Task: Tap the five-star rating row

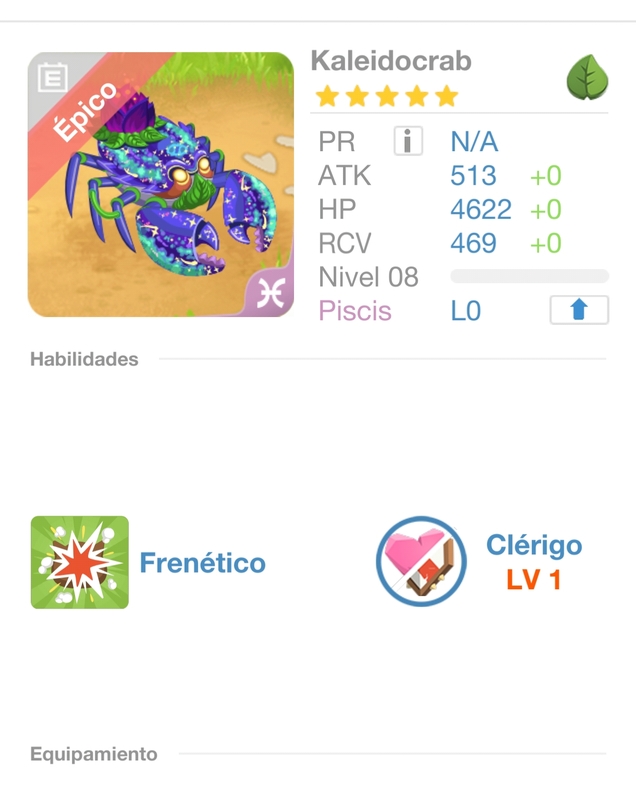Action: coord(387,96)
